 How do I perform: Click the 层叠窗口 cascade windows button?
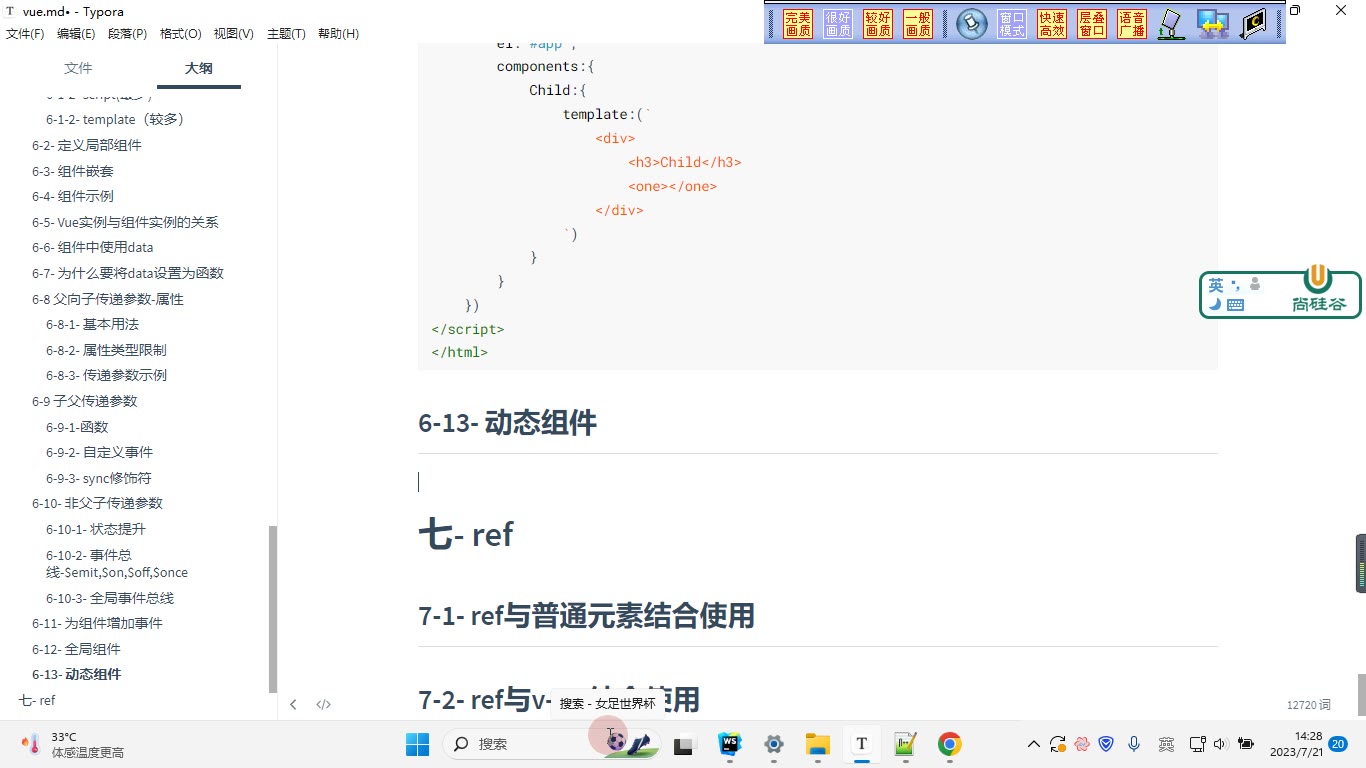coord(1092,24)
